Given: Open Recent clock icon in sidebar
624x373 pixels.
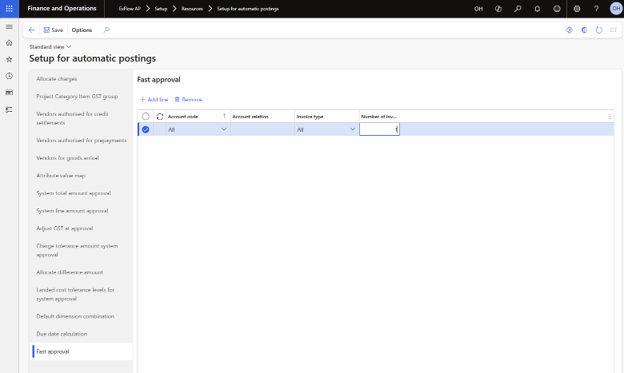Looking at the screenshot, I should point(9,76).
